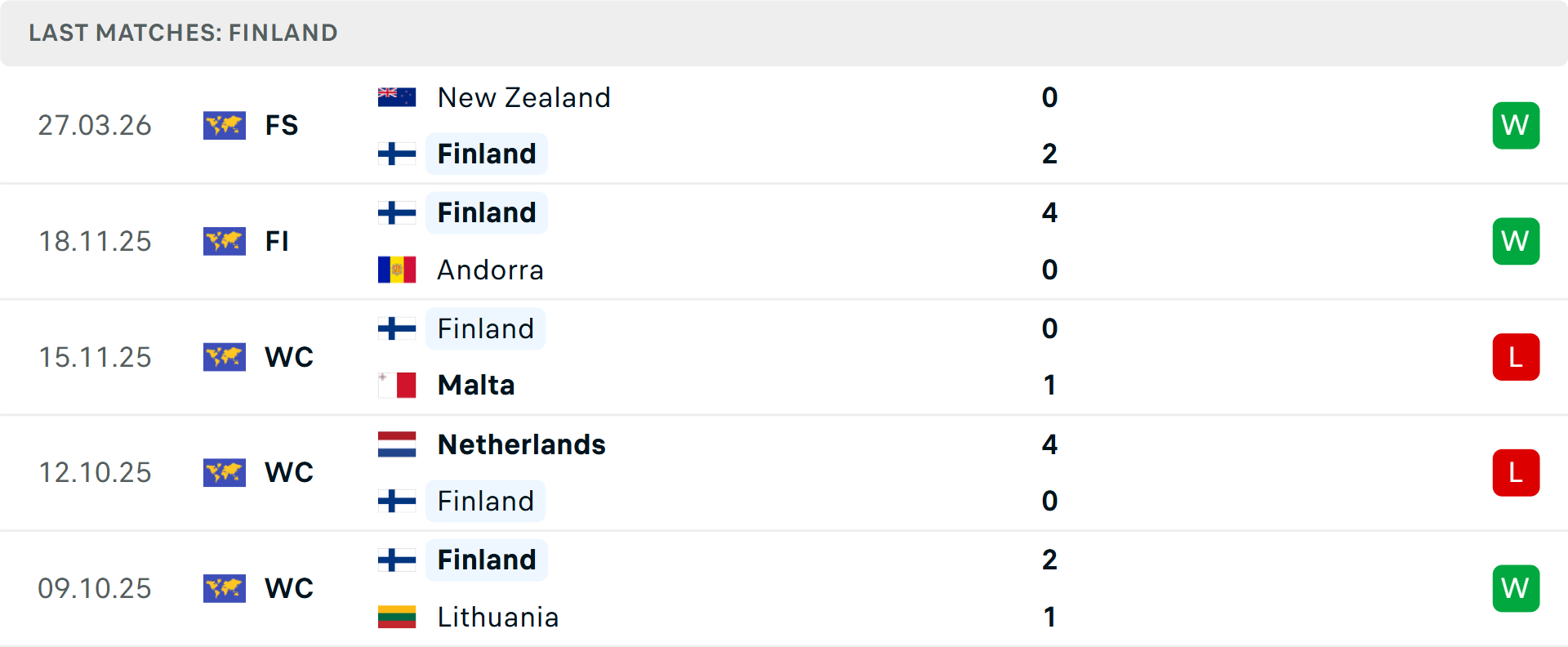Click the W badge for New Zealand match
This screenshot has width=1568, height=647.
[1516, 125]
